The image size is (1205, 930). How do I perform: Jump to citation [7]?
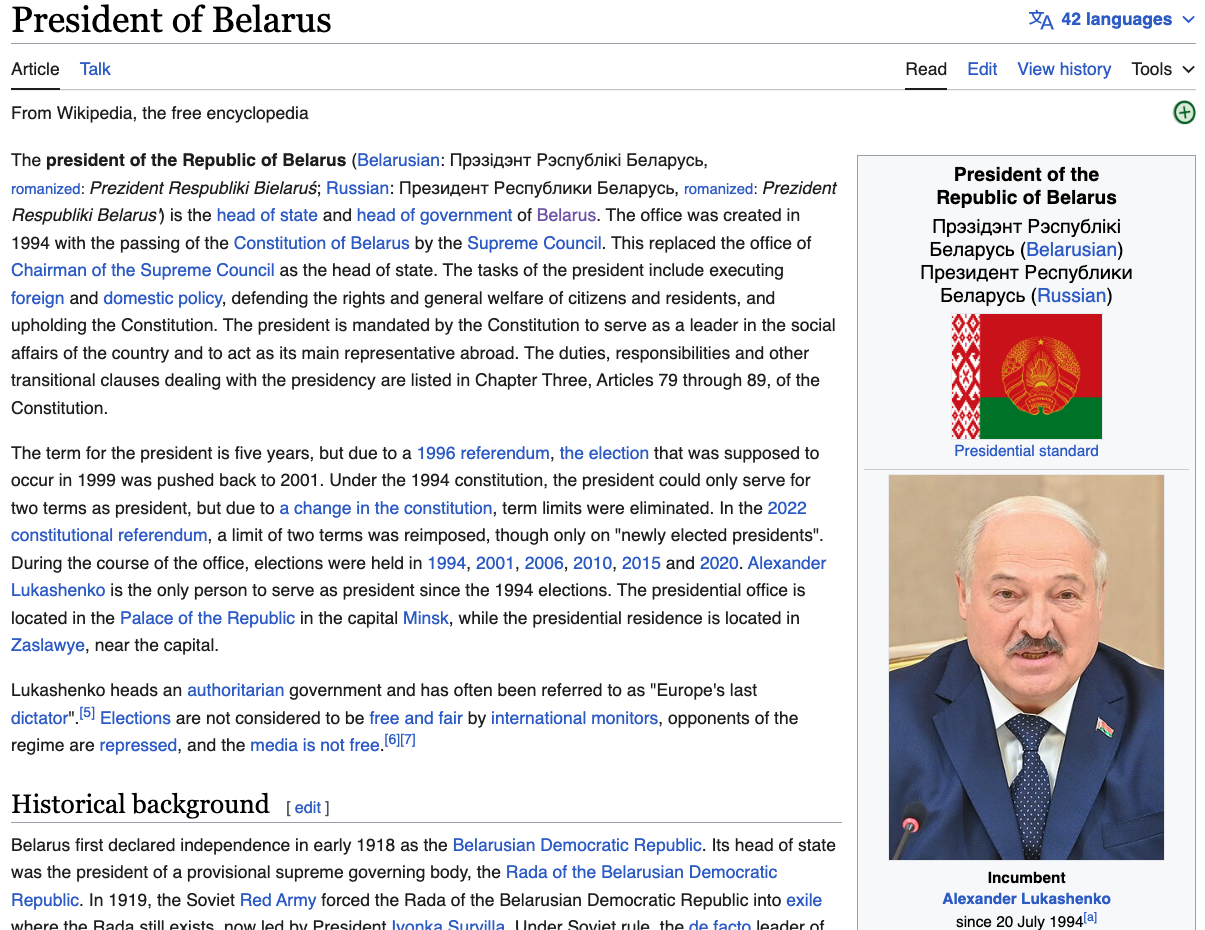[408, 740]
